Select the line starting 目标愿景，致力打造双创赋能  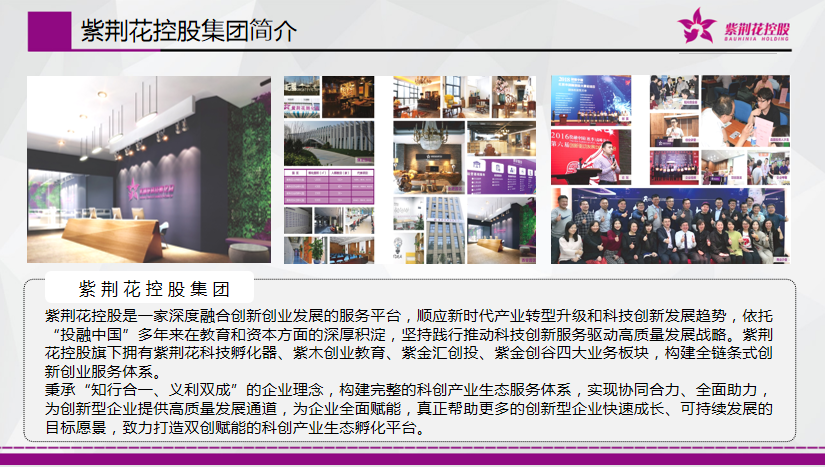[x=237, y=427]
